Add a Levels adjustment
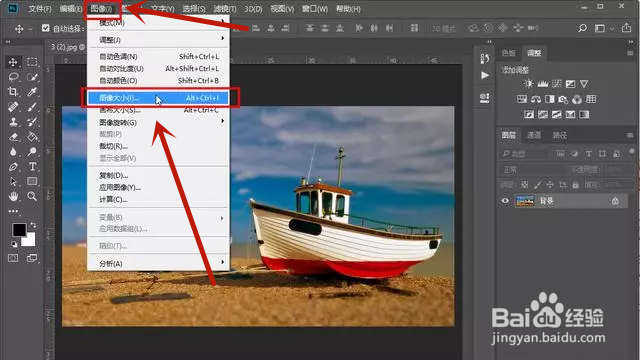640x360 pixels. click(542, 84)
